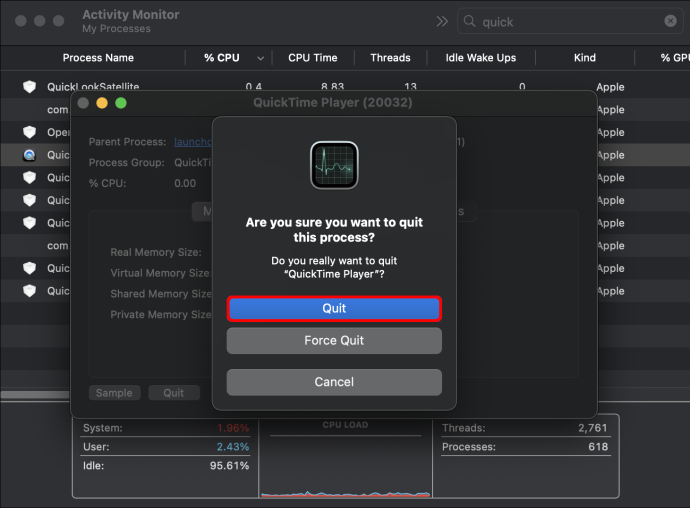Click the Activity Monitor heartbeat icon in the dialog

[x=334, y=165]
